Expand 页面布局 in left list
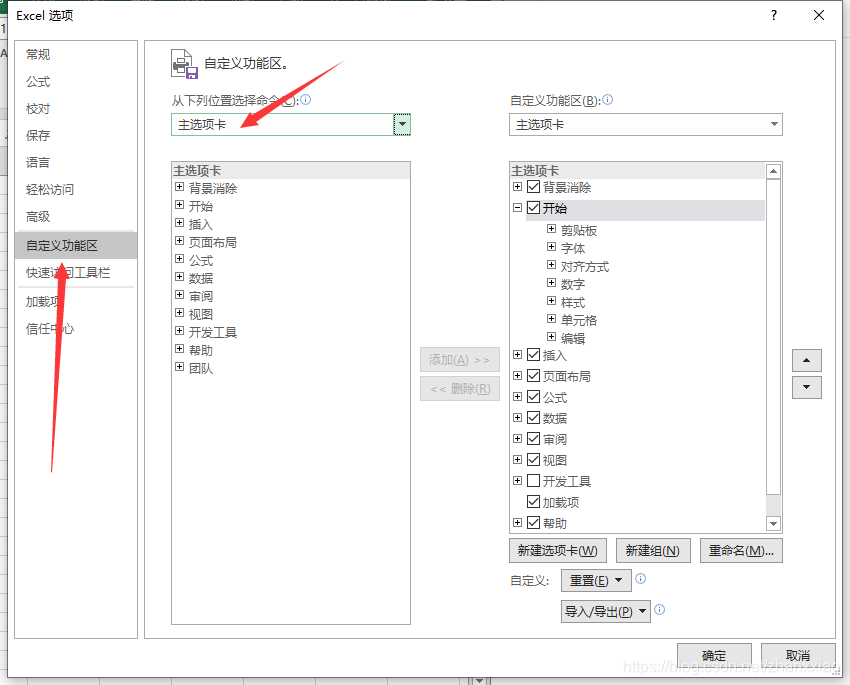The image size is (850, 685). (179, 241)
